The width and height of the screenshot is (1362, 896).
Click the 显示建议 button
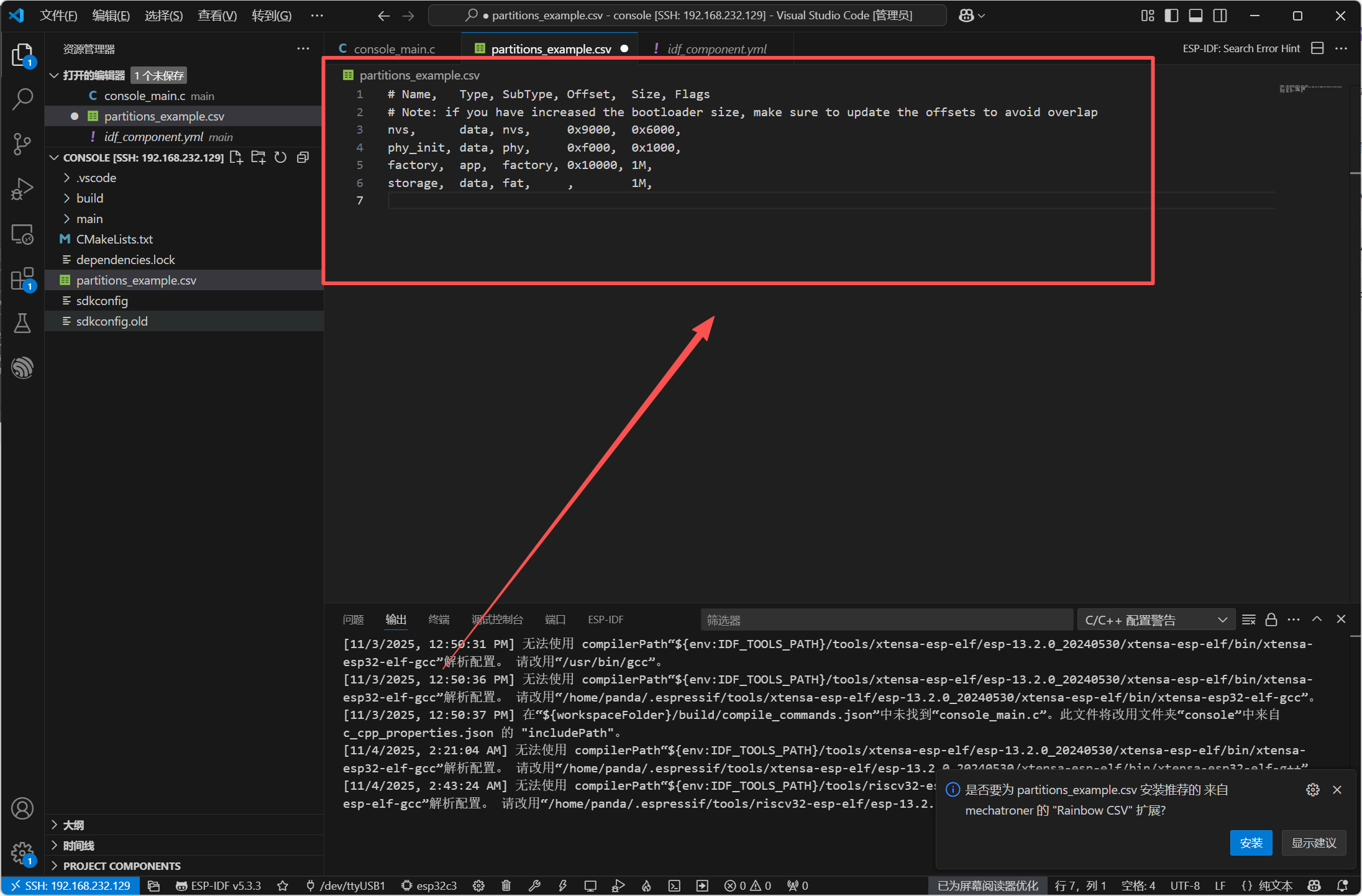(x=1314, y=843)
